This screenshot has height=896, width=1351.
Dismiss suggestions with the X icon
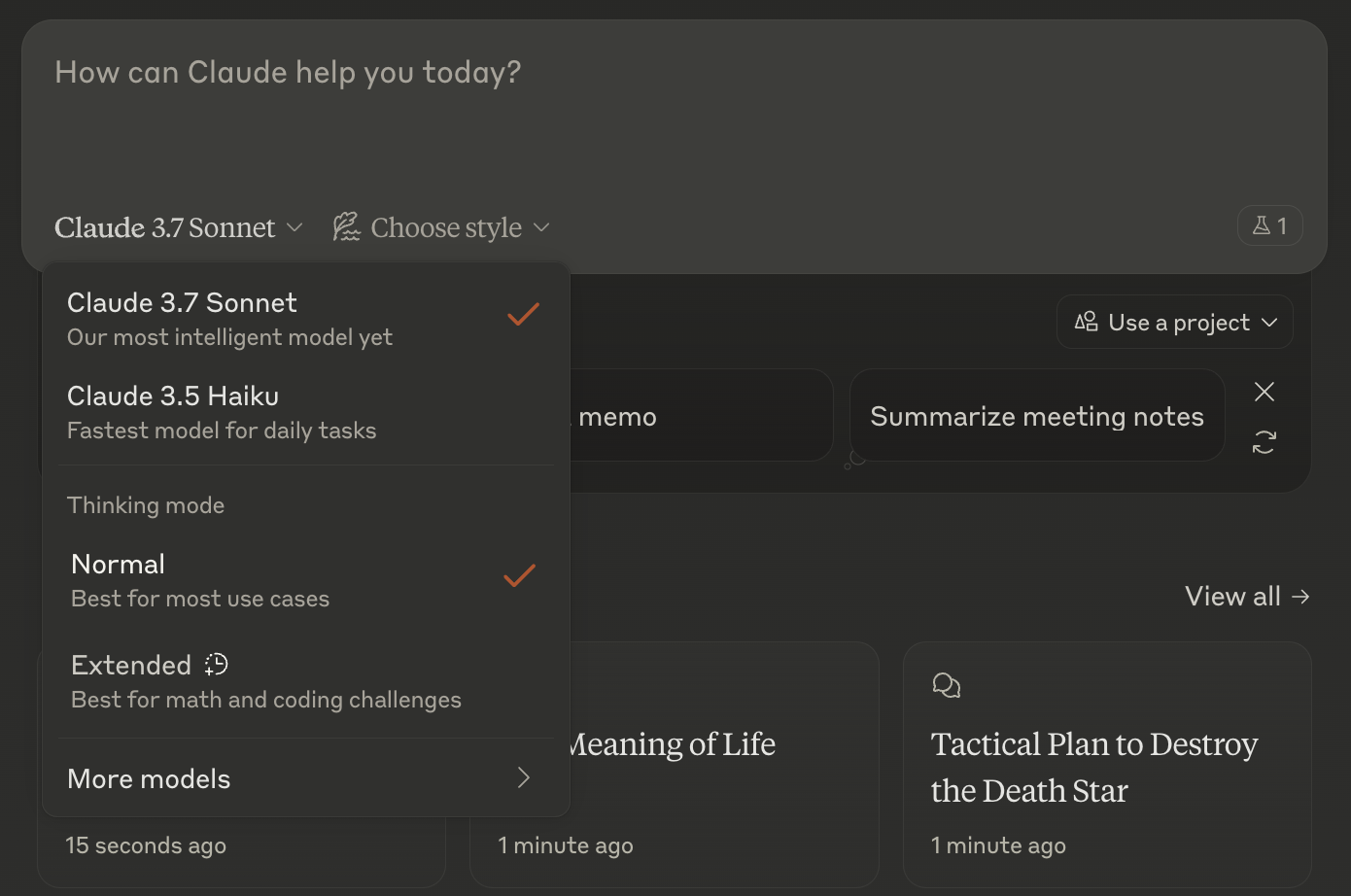1264,392
